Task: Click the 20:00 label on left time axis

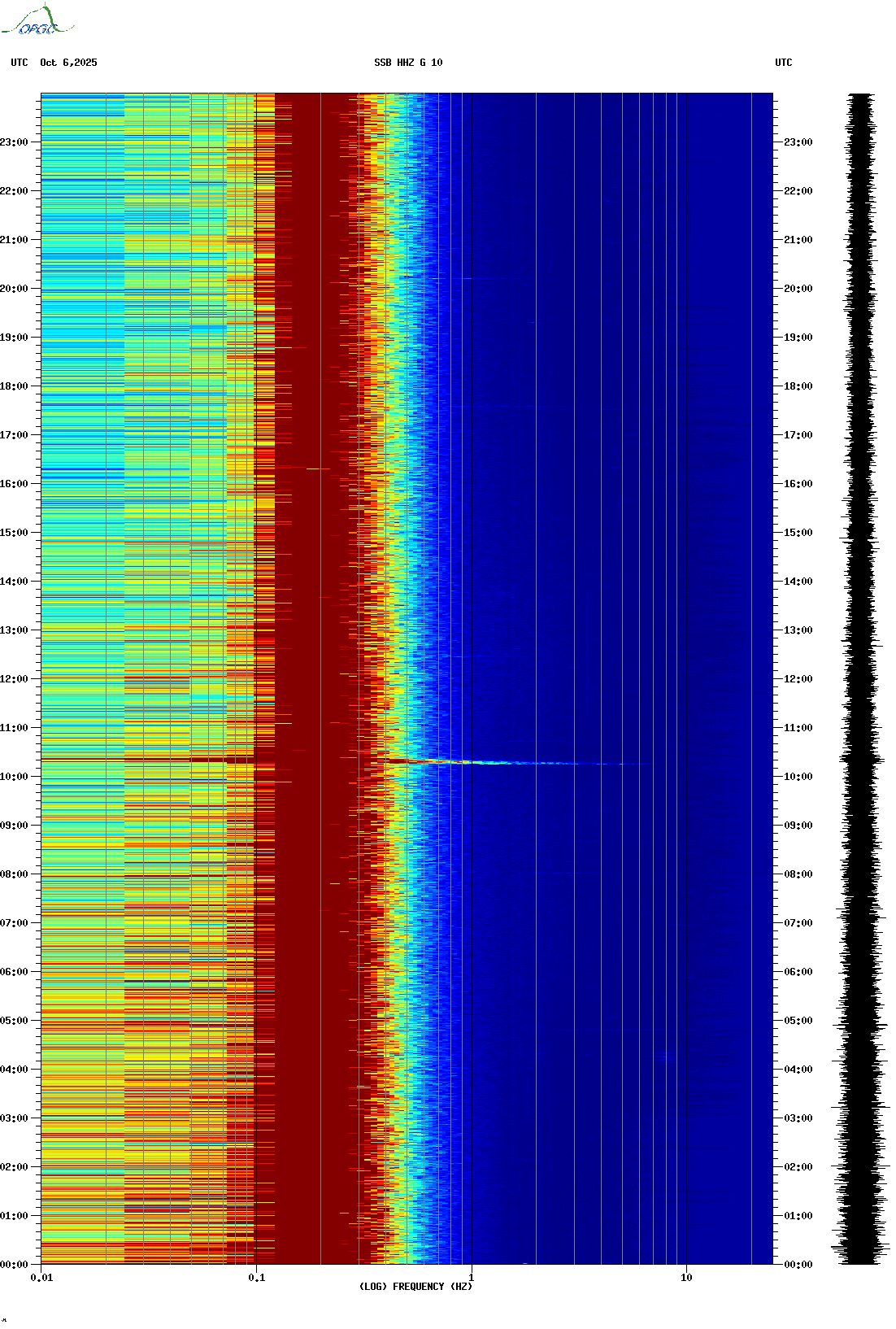Action: coord(14,289)
